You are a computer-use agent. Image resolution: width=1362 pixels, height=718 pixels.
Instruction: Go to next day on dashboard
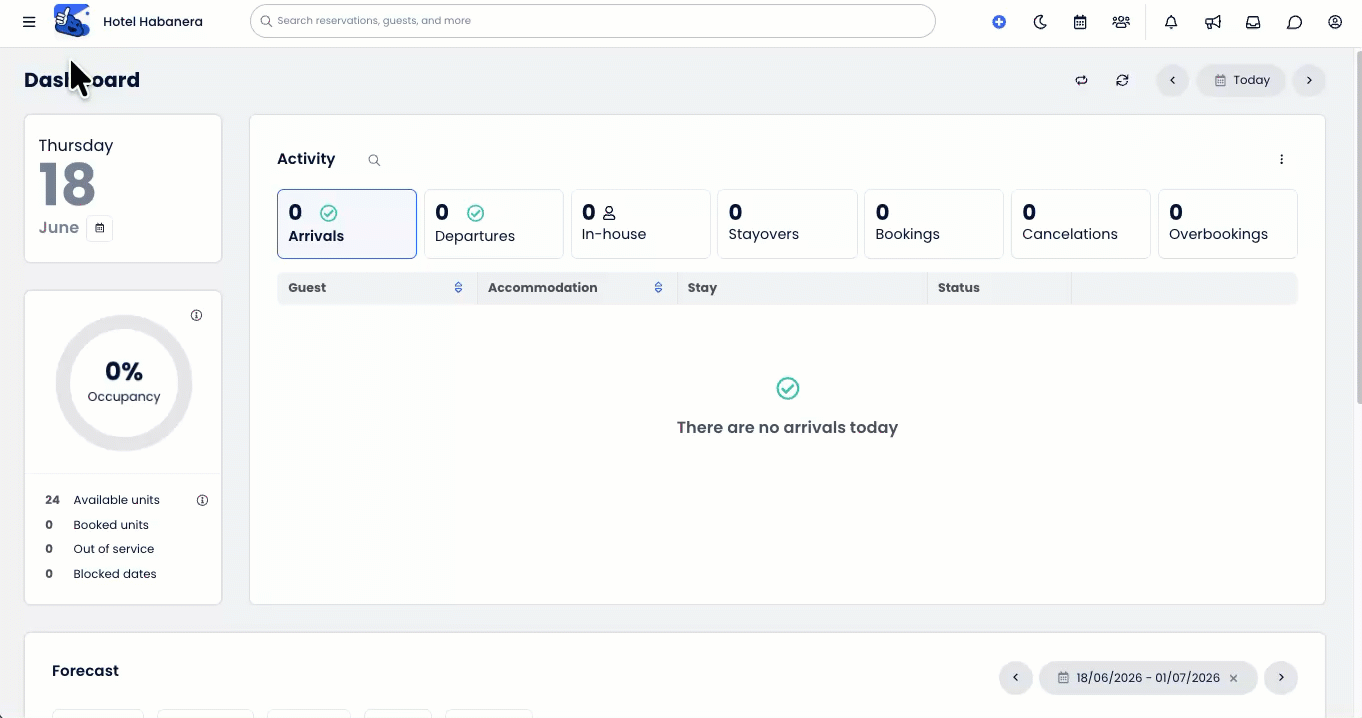pos(1309,80)
